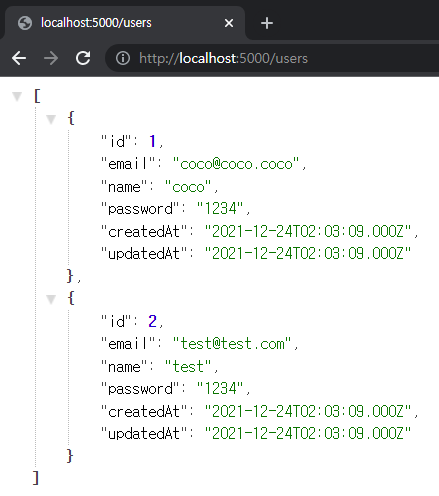Click the second user's password value "1234"
This screenshot has height=496, width=439.
click(220, 389)
